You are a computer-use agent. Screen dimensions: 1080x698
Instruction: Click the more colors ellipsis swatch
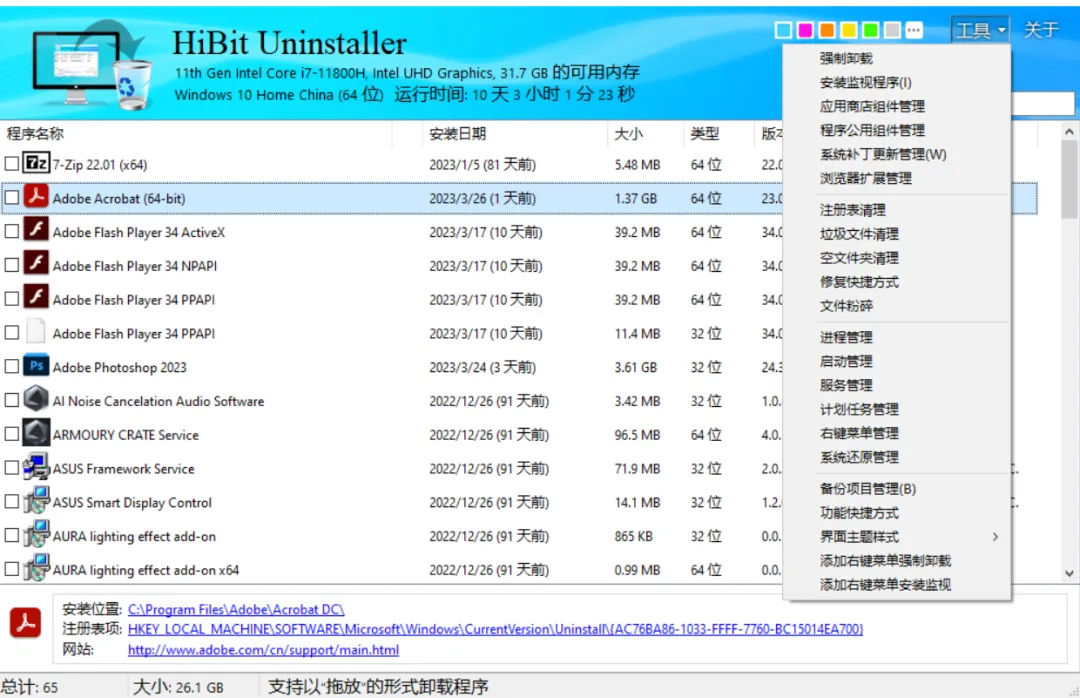tap(913, 30)
